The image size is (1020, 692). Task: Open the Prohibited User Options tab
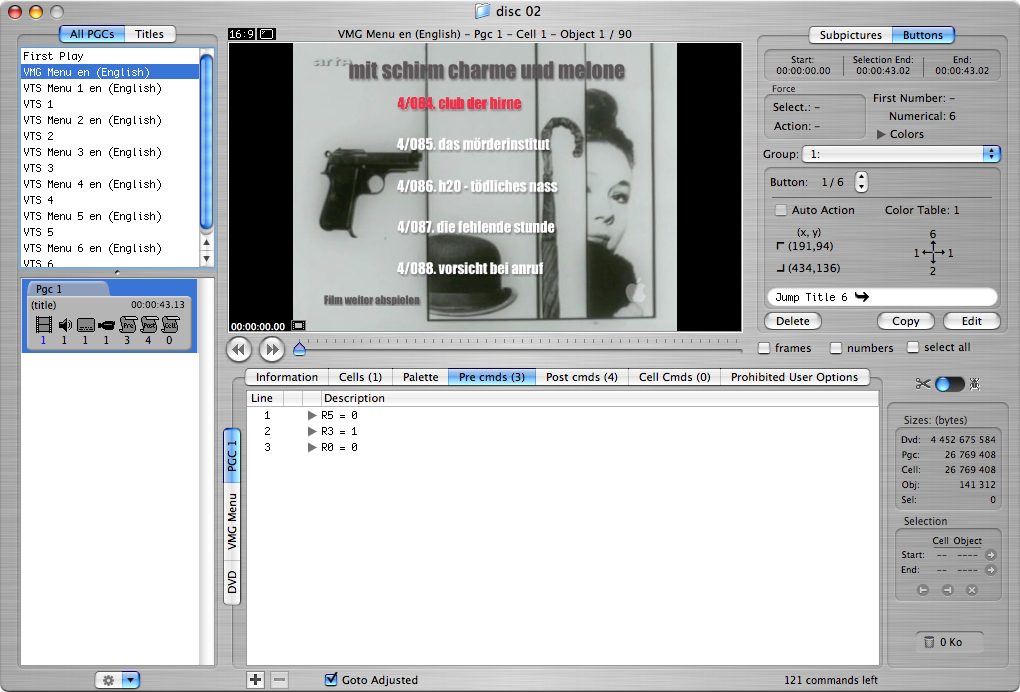click(x=794, y=377)
